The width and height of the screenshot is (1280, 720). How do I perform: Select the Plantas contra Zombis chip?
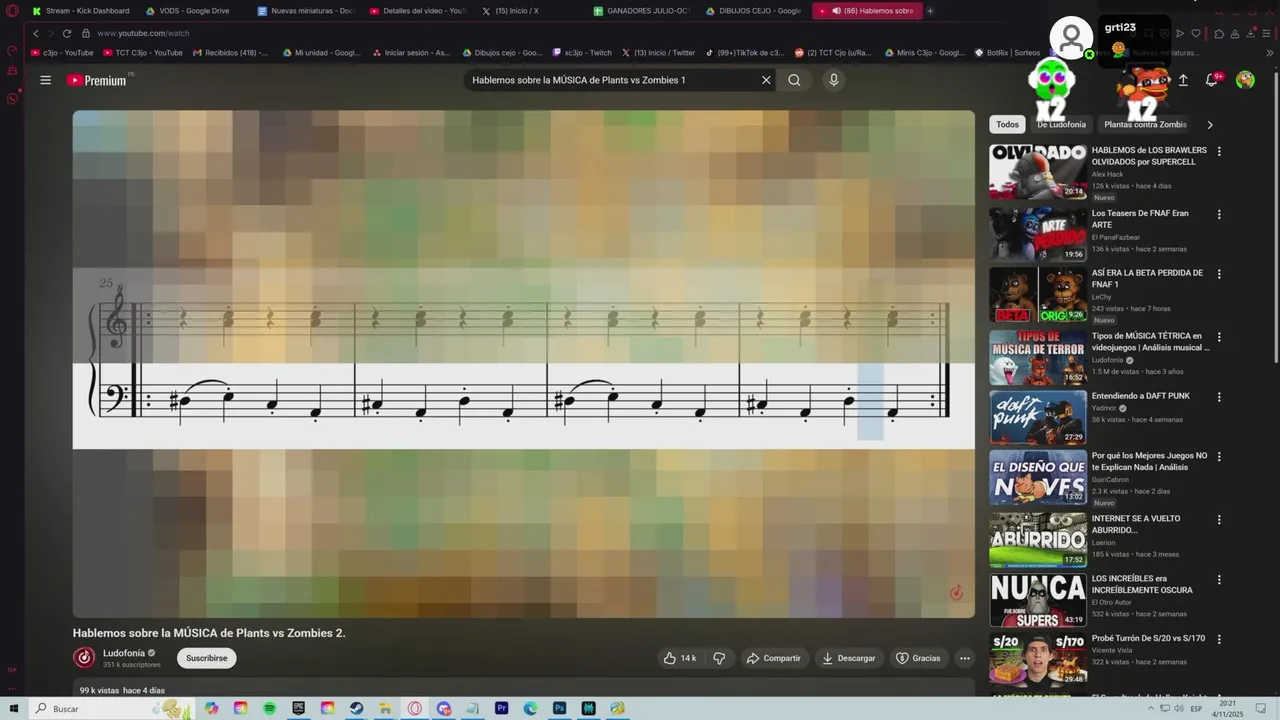(x=1145, y=125)
